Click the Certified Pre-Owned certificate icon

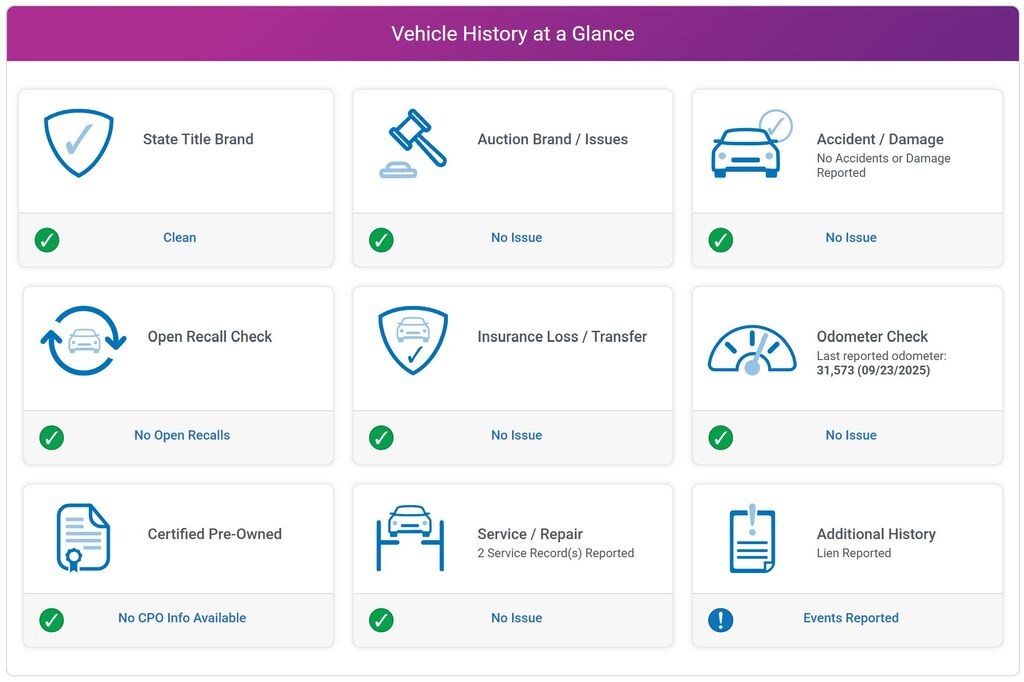pos(82,537)
